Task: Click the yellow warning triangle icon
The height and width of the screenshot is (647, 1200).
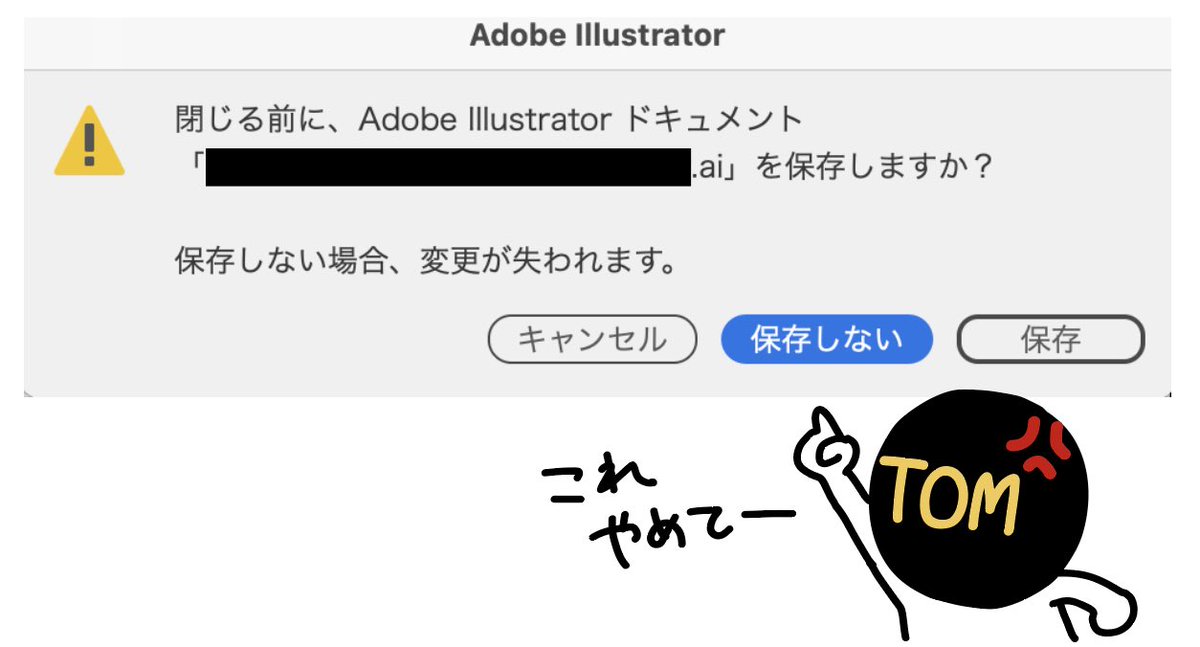Action: [89, 142]
